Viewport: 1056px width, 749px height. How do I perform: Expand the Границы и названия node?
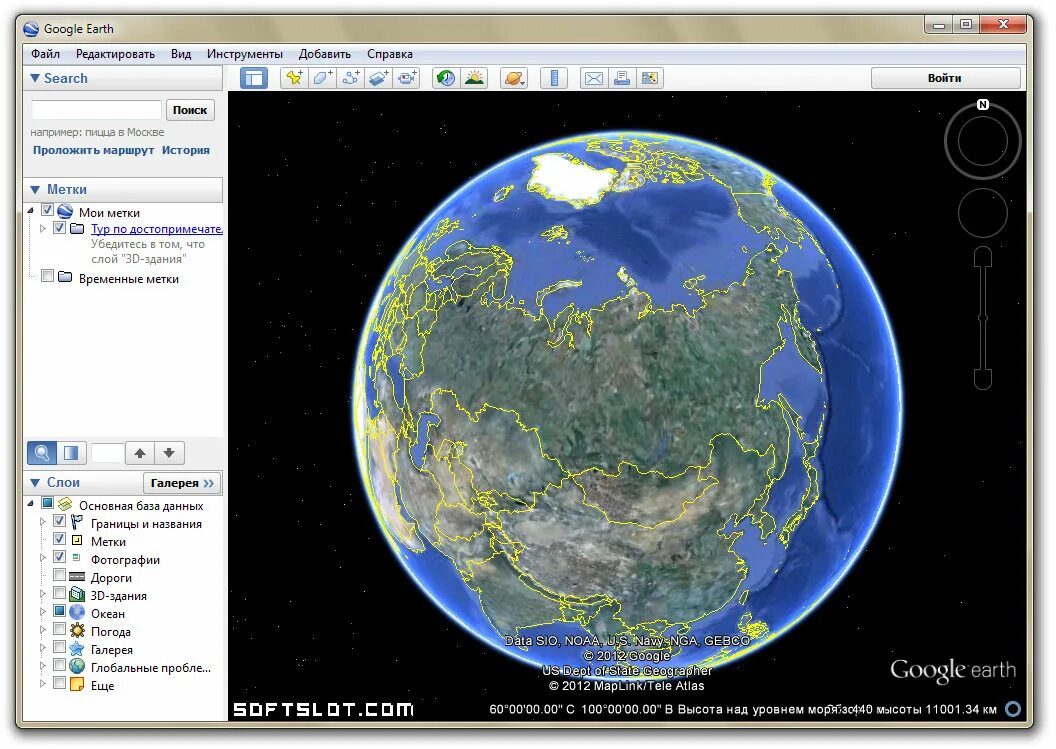pyautogui.click(x=43, y=523)
